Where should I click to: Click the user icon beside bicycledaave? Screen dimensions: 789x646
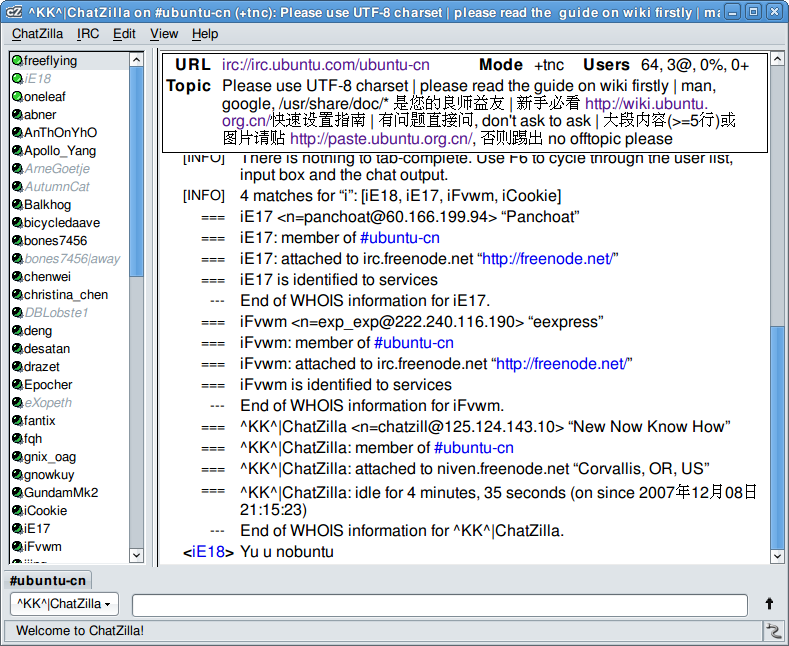point(17,223)
